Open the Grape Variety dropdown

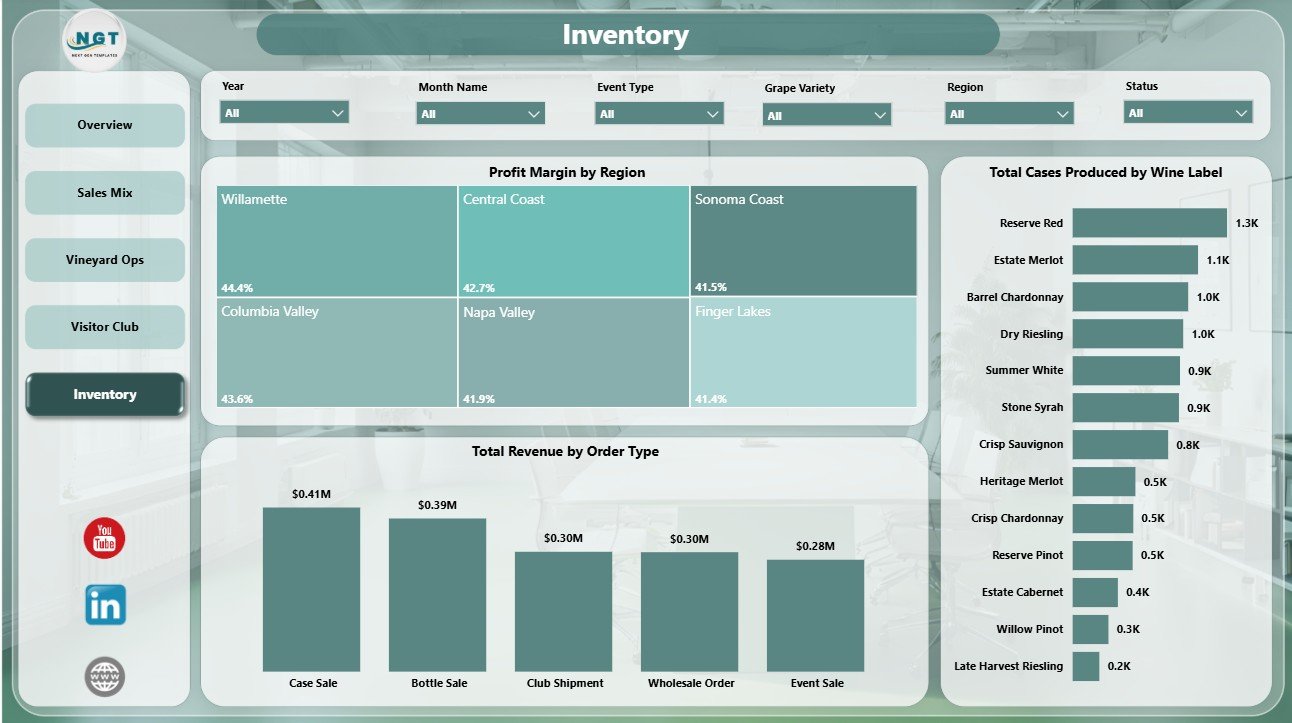(827, 115)
